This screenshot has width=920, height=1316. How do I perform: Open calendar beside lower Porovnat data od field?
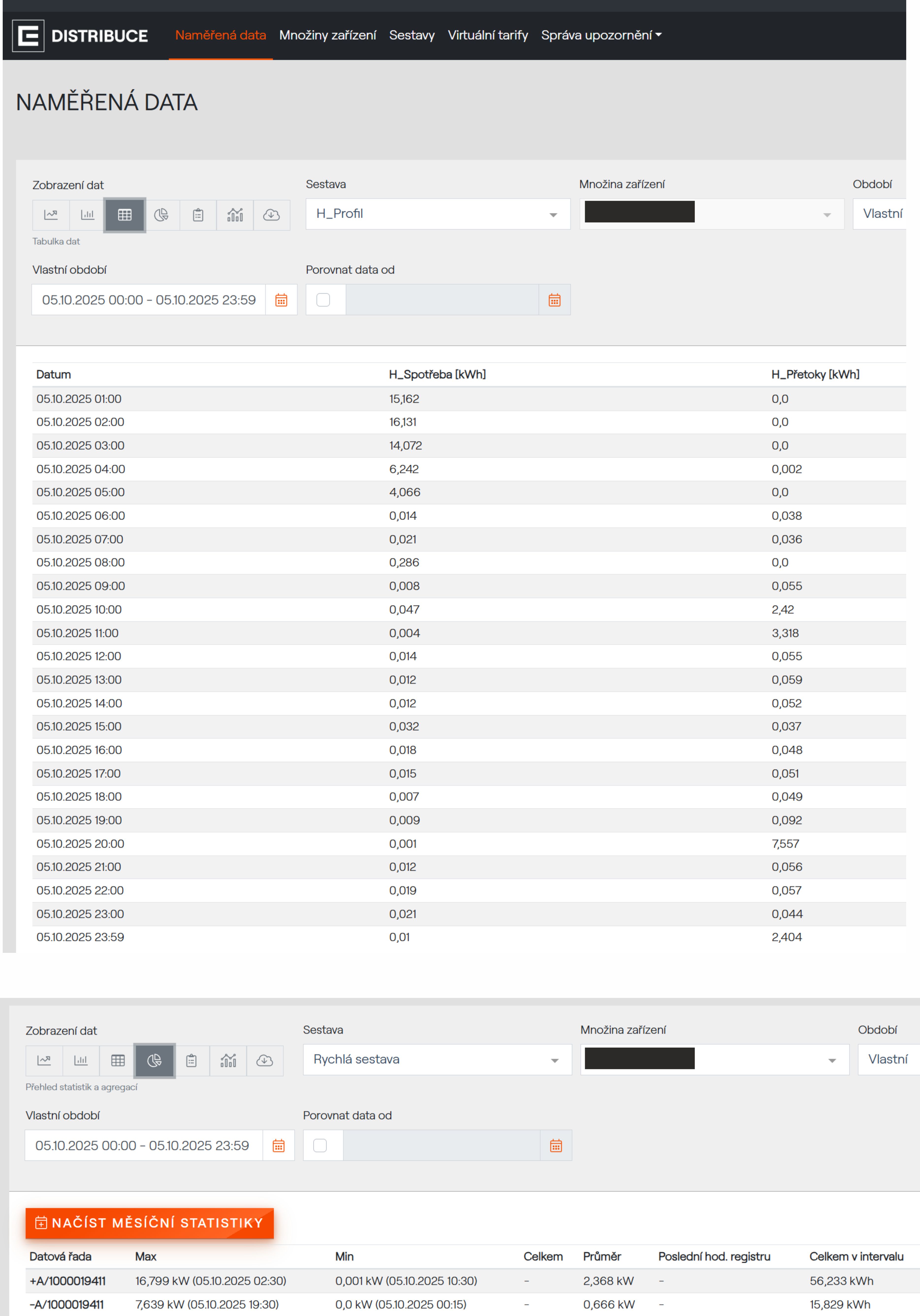556,1145
